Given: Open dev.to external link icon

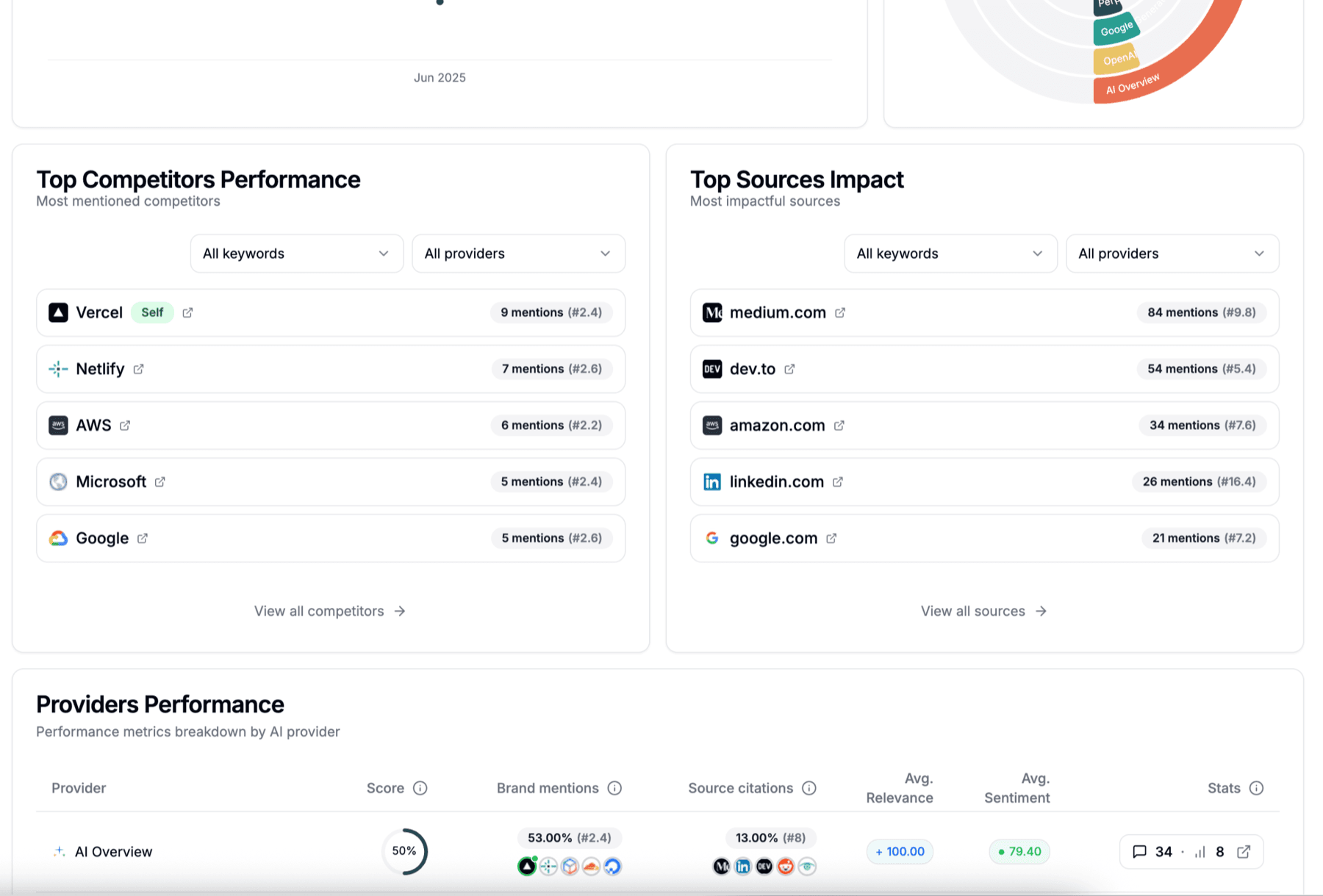Looking at the screenshot, I should 789,369.
